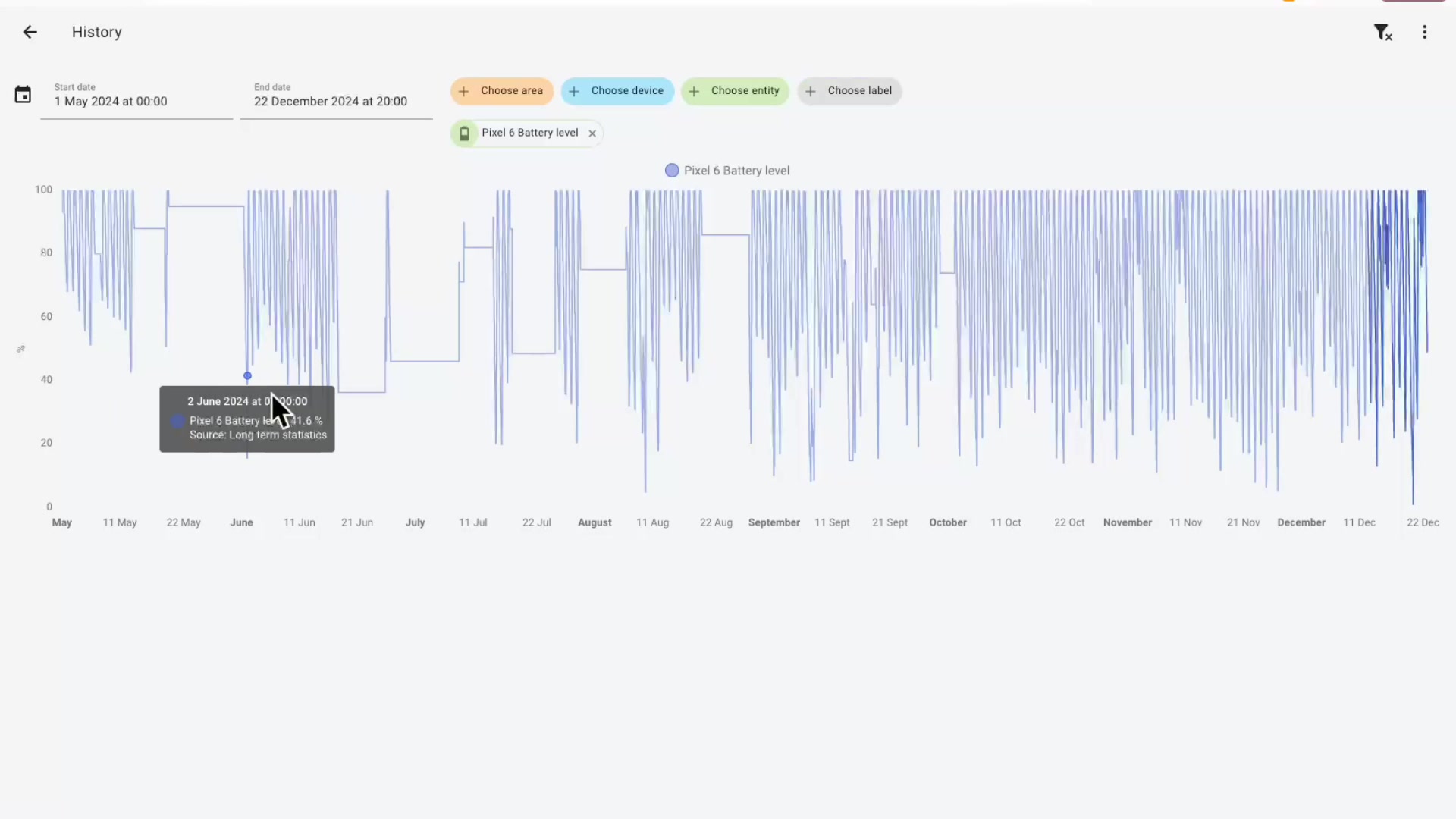Click the chart area near the November data
The image size is (1456, 819).
point(1128,341)
